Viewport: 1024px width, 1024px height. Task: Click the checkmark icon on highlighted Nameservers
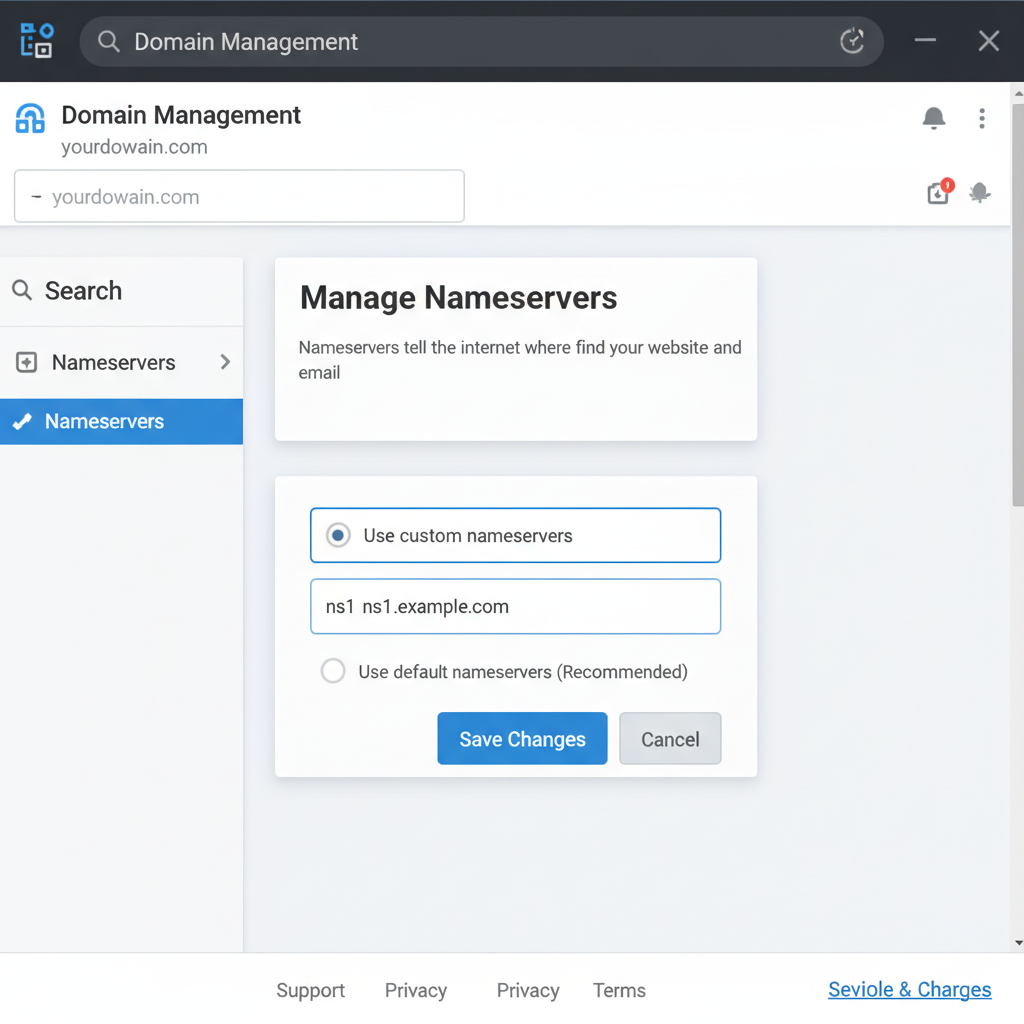(22, 422)
